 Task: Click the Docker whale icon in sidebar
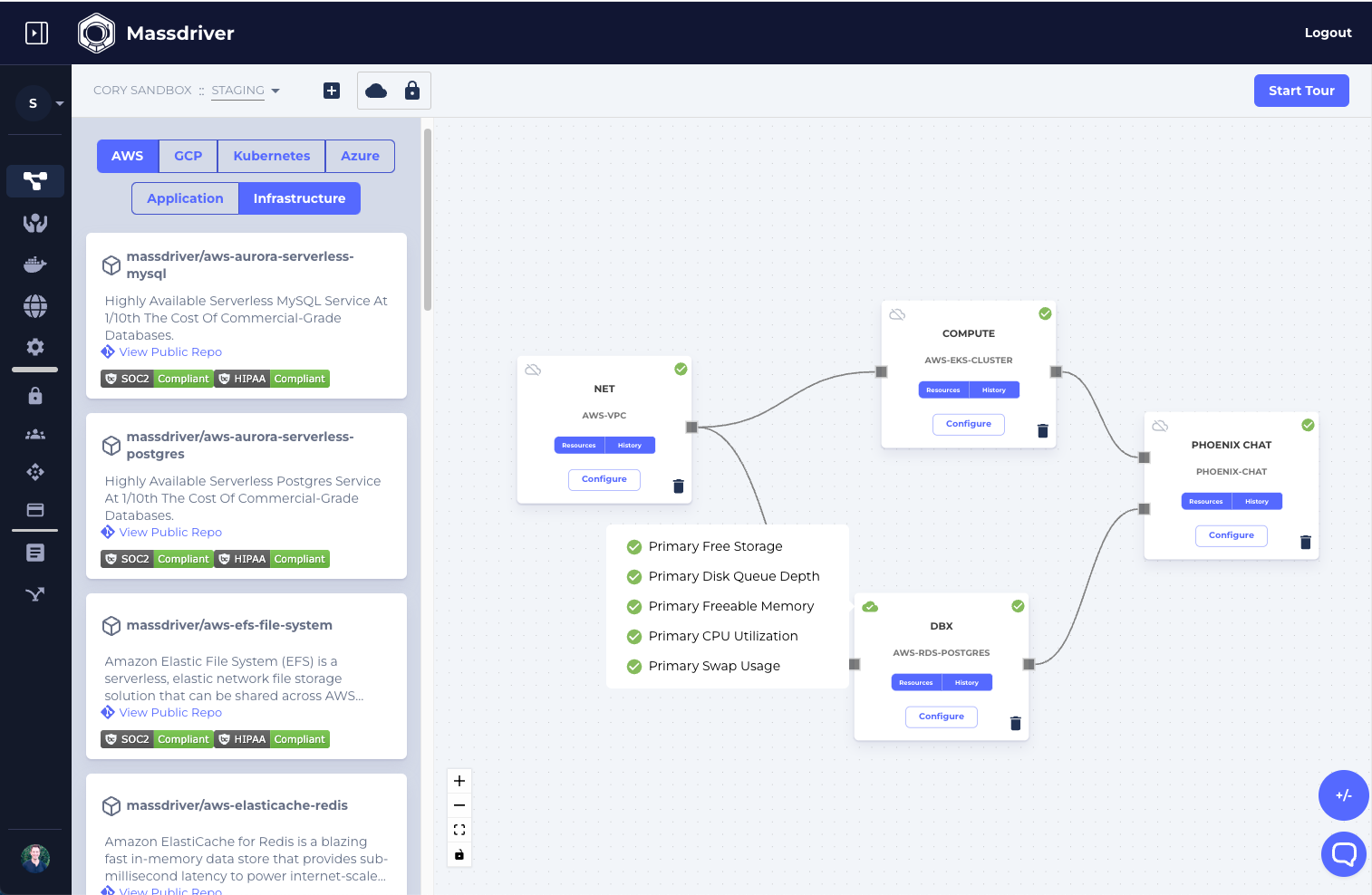click(x=34, y=265)
